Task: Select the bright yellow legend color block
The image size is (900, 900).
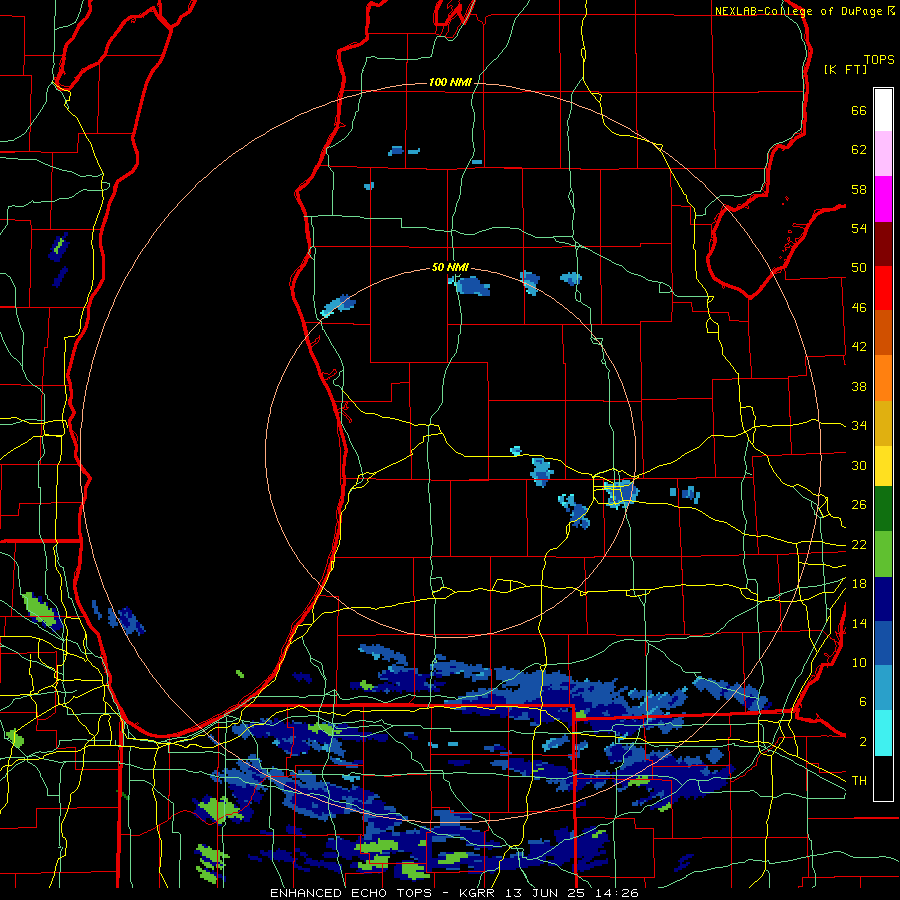Action: coord(883,465)
